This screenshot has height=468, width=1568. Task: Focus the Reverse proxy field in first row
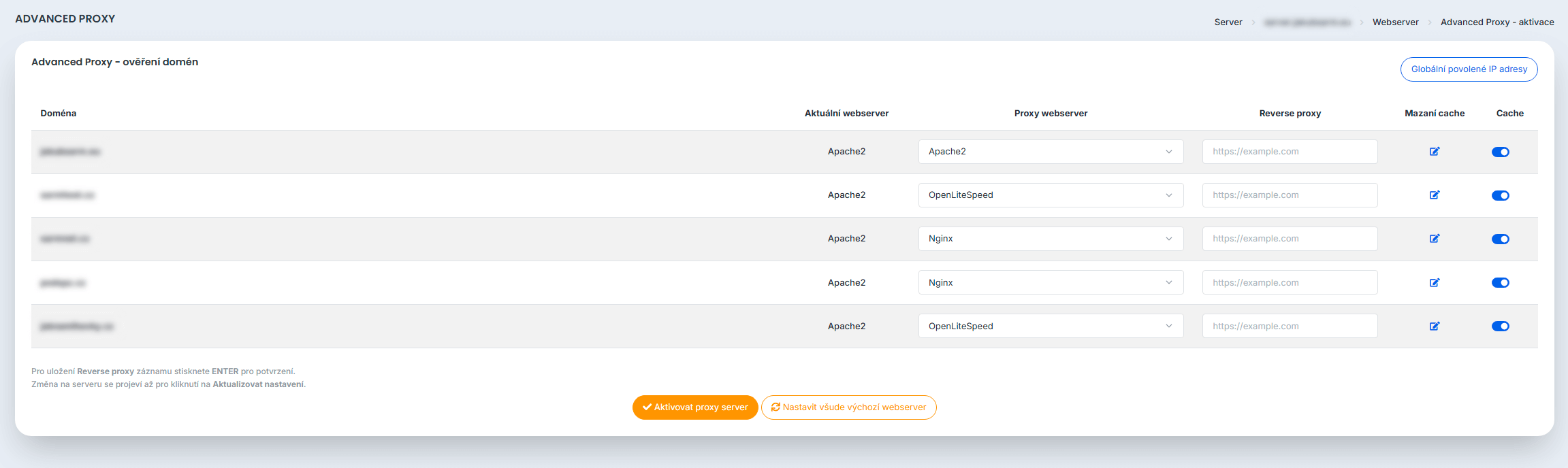tap(1290, 152)
